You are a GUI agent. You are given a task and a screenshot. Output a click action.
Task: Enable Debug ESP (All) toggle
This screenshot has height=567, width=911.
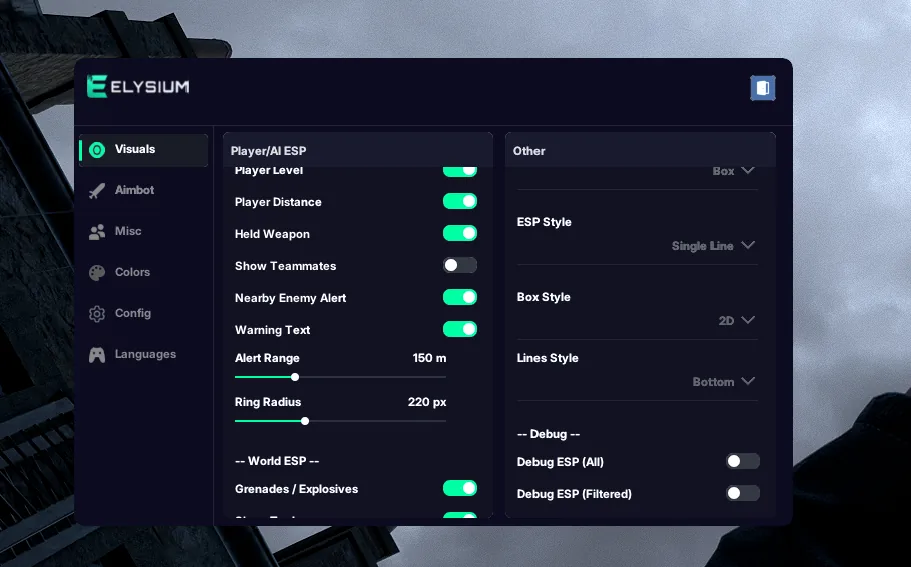coord(743,461)
